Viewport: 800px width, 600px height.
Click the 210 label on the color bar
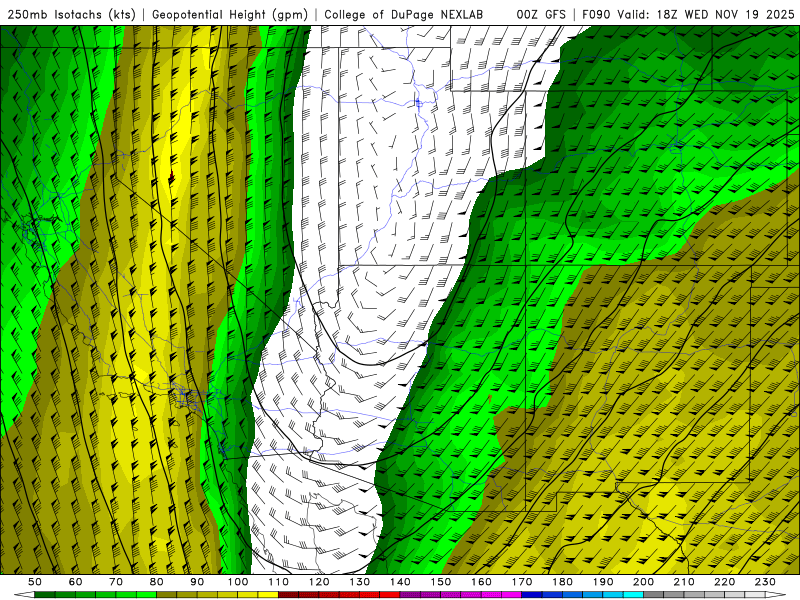click(x=684, y=582)
